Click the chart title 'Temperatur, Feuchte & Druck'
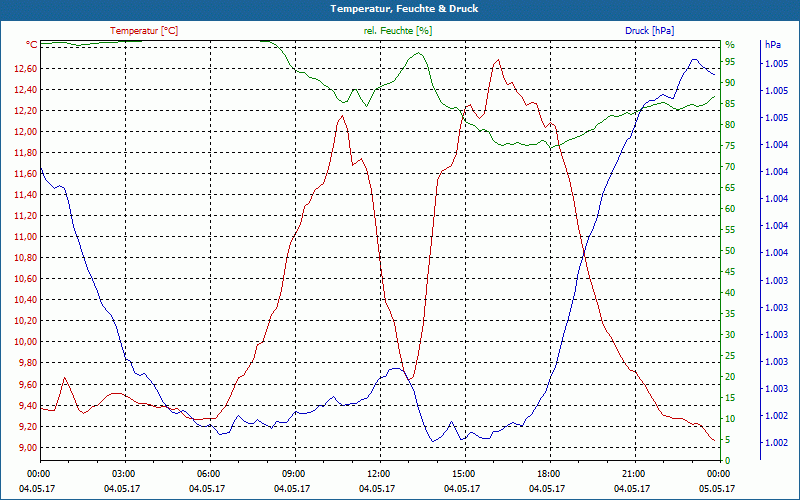The image size is (800, 500). coord(404,9)
